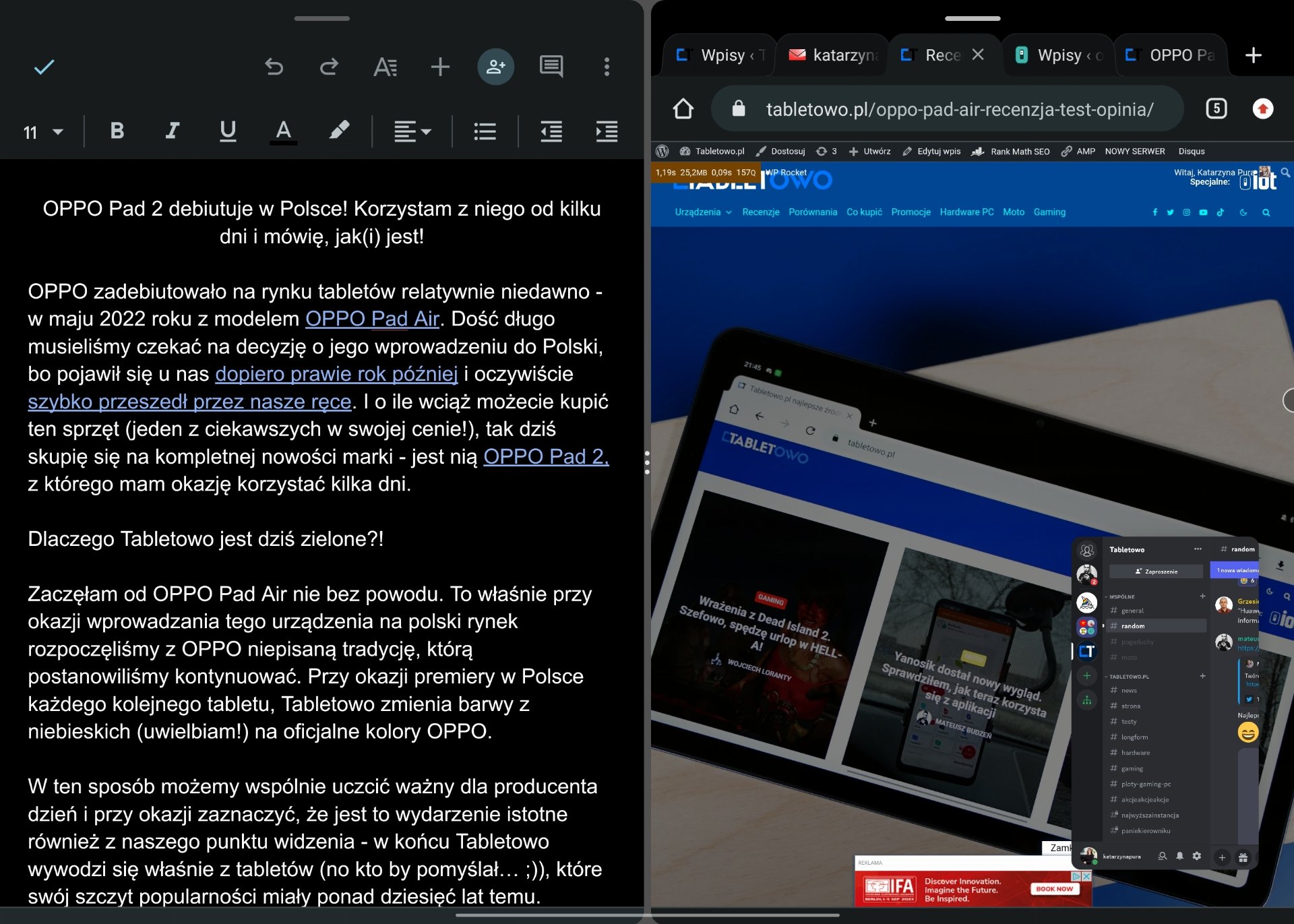Image resolution: width=1294 pixels, height=924 pixels.
Task: Click Dostosuj in admin bar
Action: (780, 152)
